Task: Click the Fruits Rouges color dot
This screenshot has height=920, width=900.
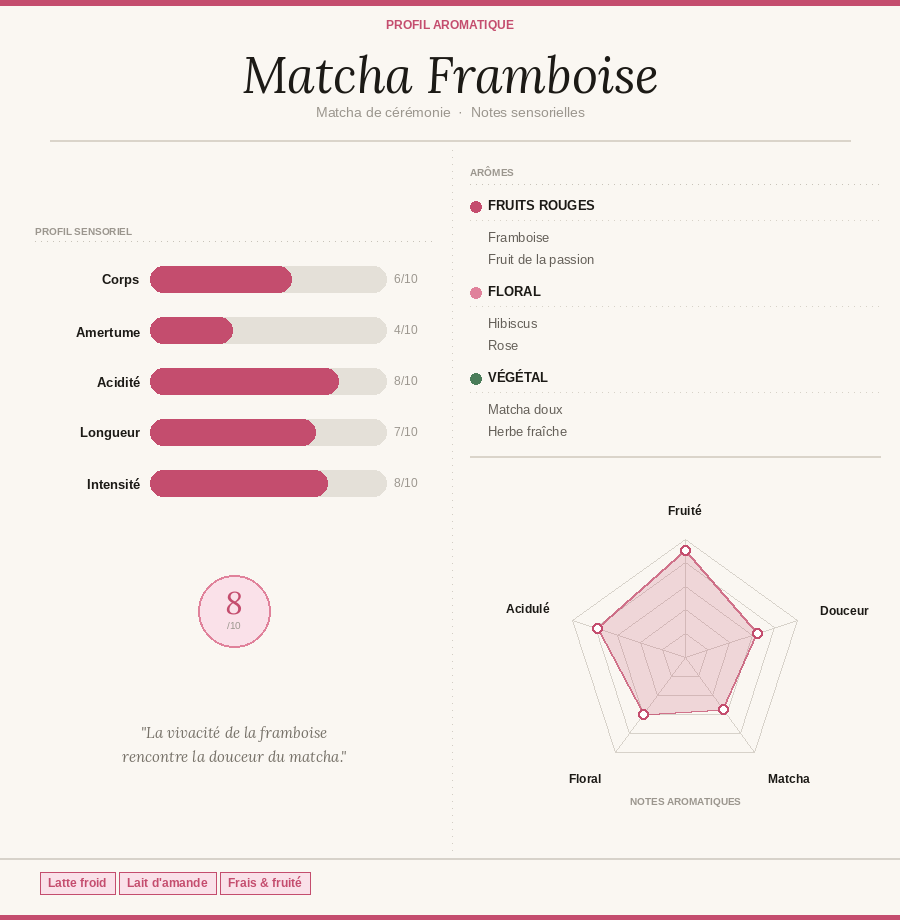Action: [476, 207]
